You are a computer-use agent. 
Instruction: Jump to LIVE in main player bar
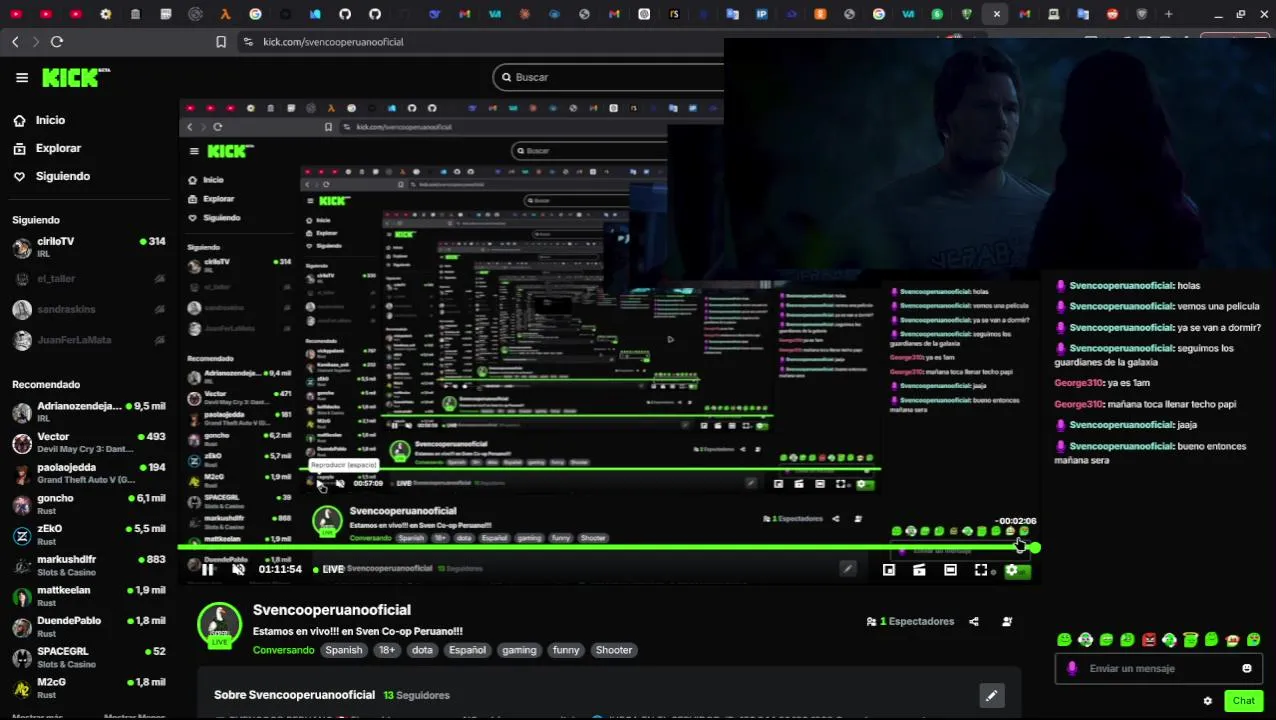click(329, 569)
